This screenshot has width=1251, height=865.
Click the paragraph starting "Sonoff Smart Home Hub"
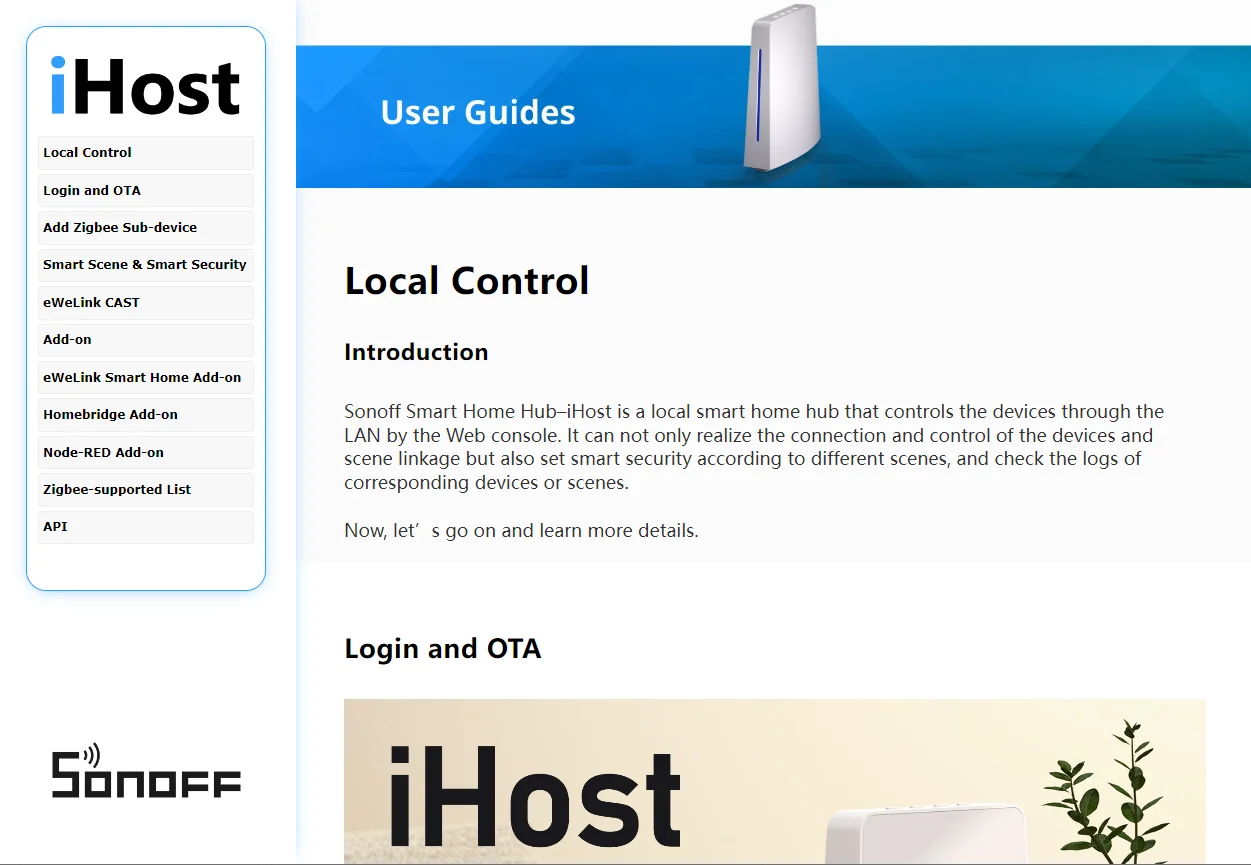point(754,447)
